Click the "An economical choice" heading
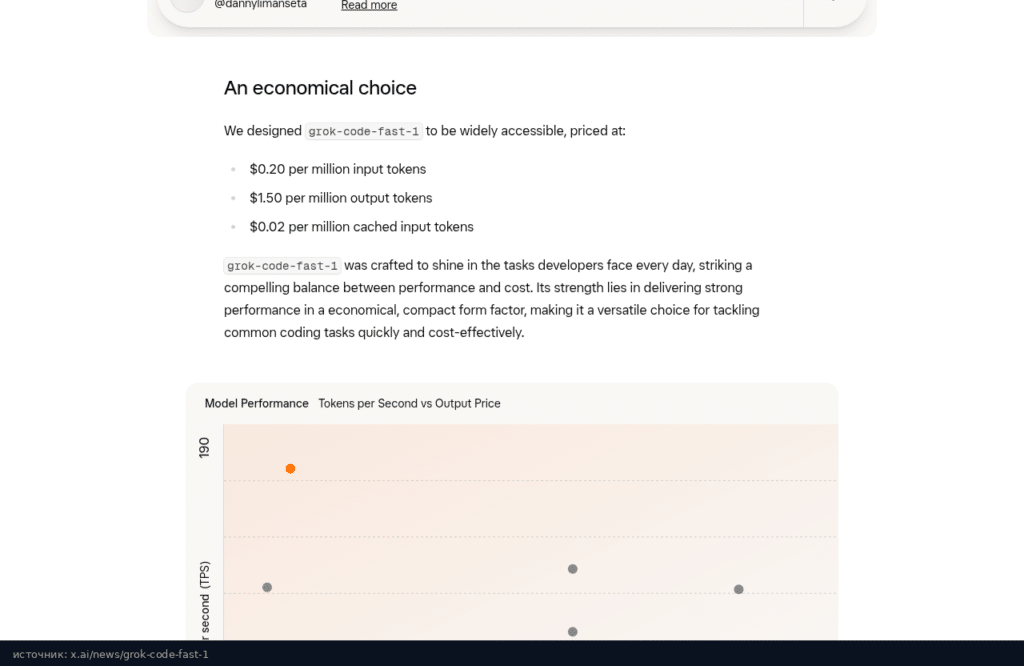The width and height of the screenshot is (1024, 666). [x=320, y=87]
